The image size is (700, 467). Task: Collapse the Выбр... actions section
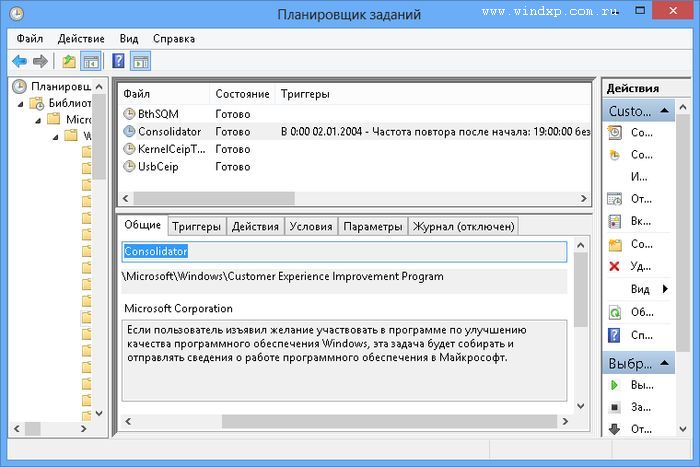pos(664,363)
